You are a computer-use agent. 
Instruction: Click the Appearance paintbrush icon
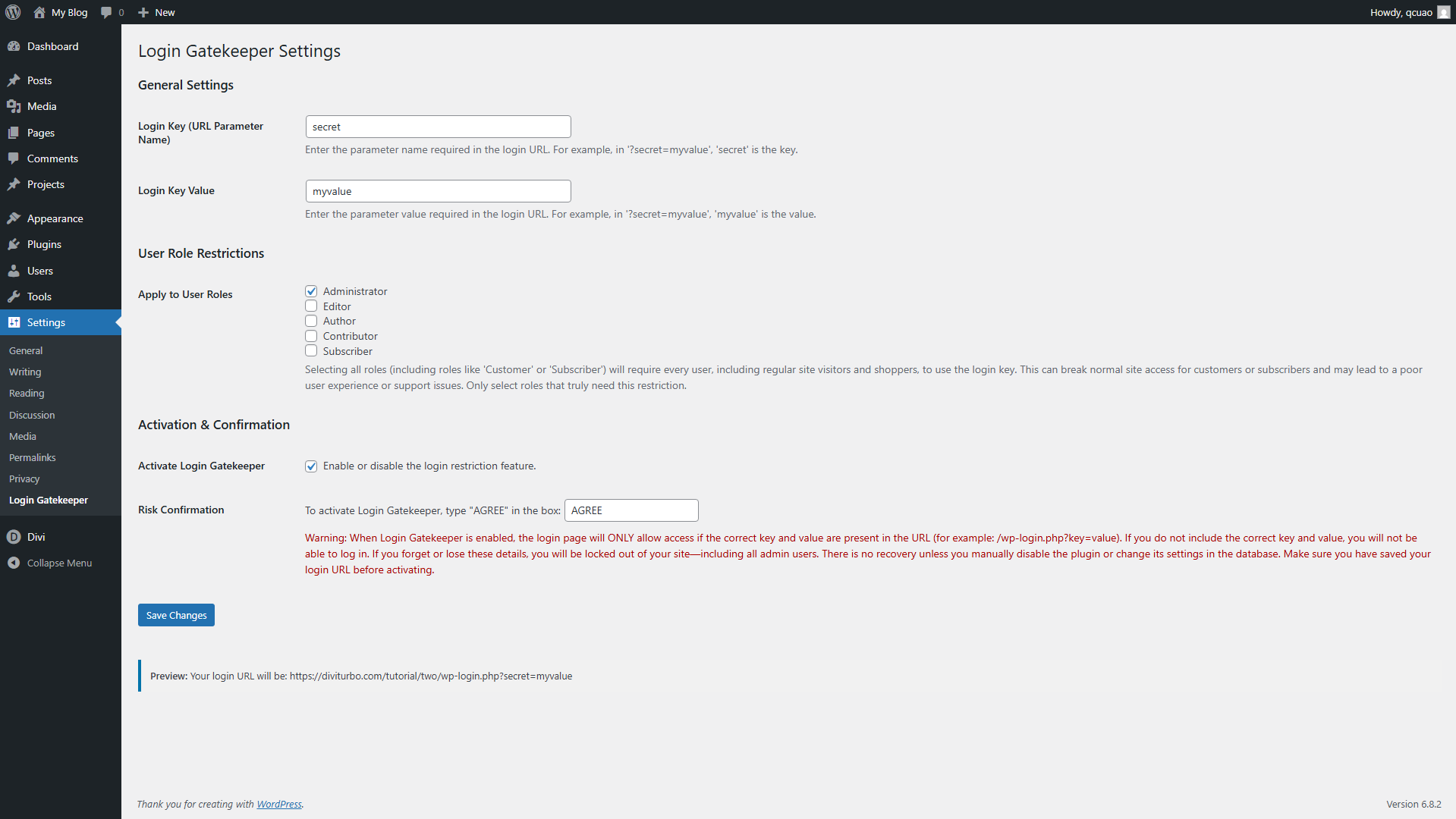(x=14, y=218)
